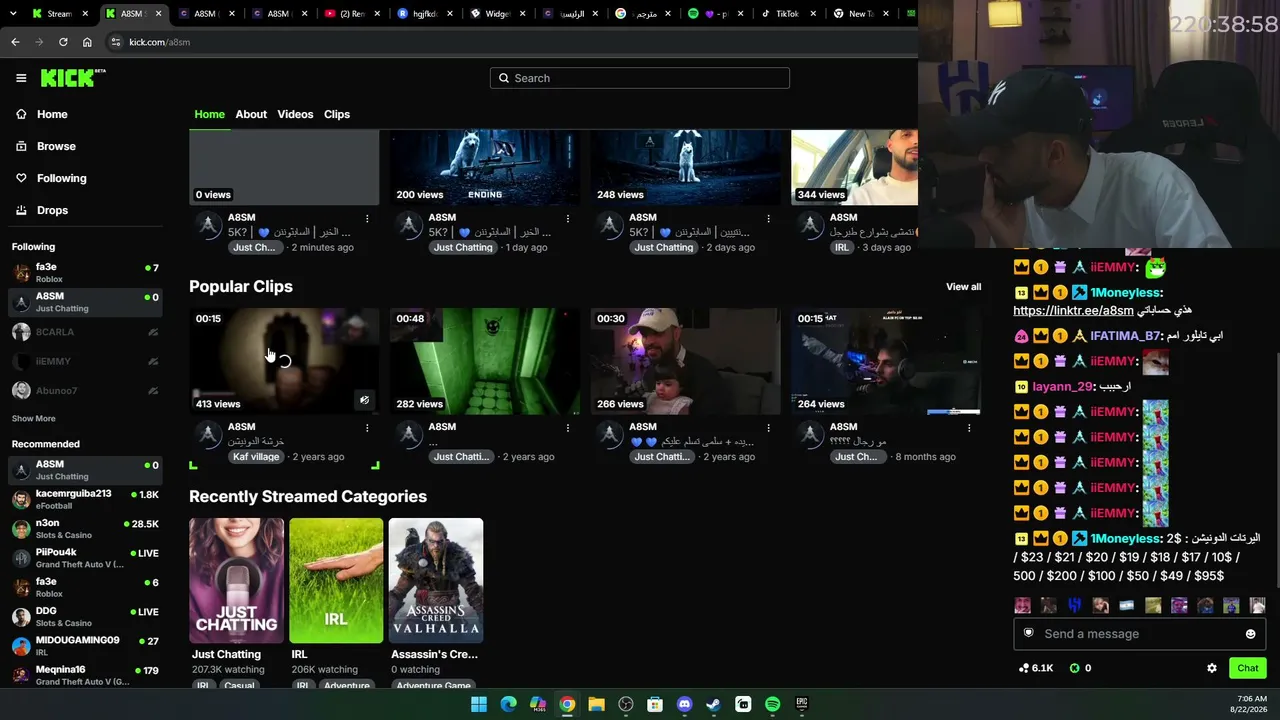The width and height of the screenshot is (1280, 720).
Task: Select the channel Home tab
Action: click(x=209, y=114)
